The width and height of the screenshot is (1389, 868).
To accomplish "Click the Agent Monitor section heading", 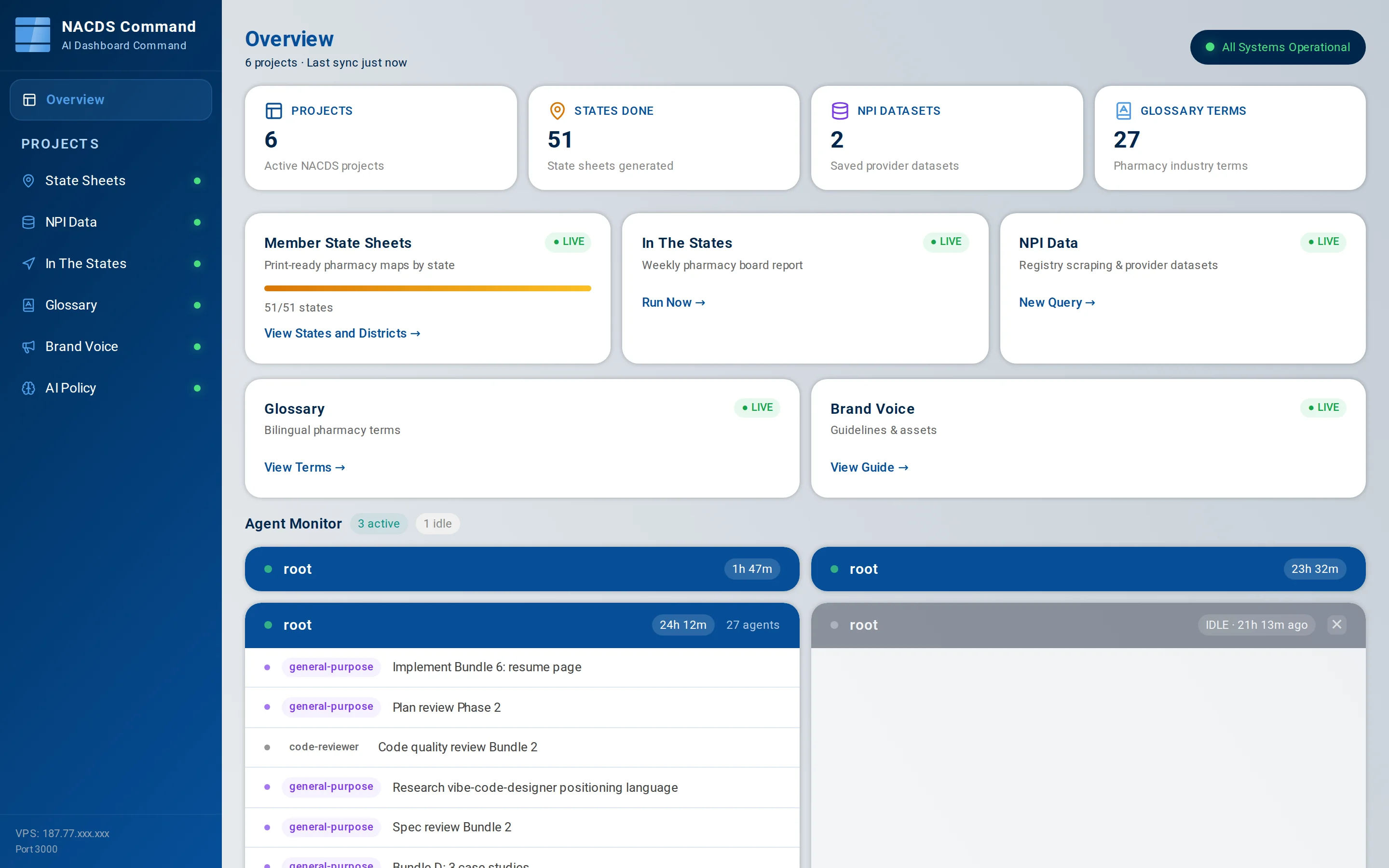I will tap(293, 524).
